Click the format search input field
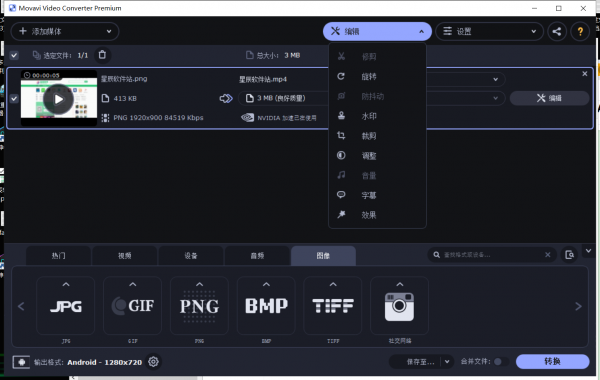The width and height of the screenshot is (600, 380). (x=492, y=255)
